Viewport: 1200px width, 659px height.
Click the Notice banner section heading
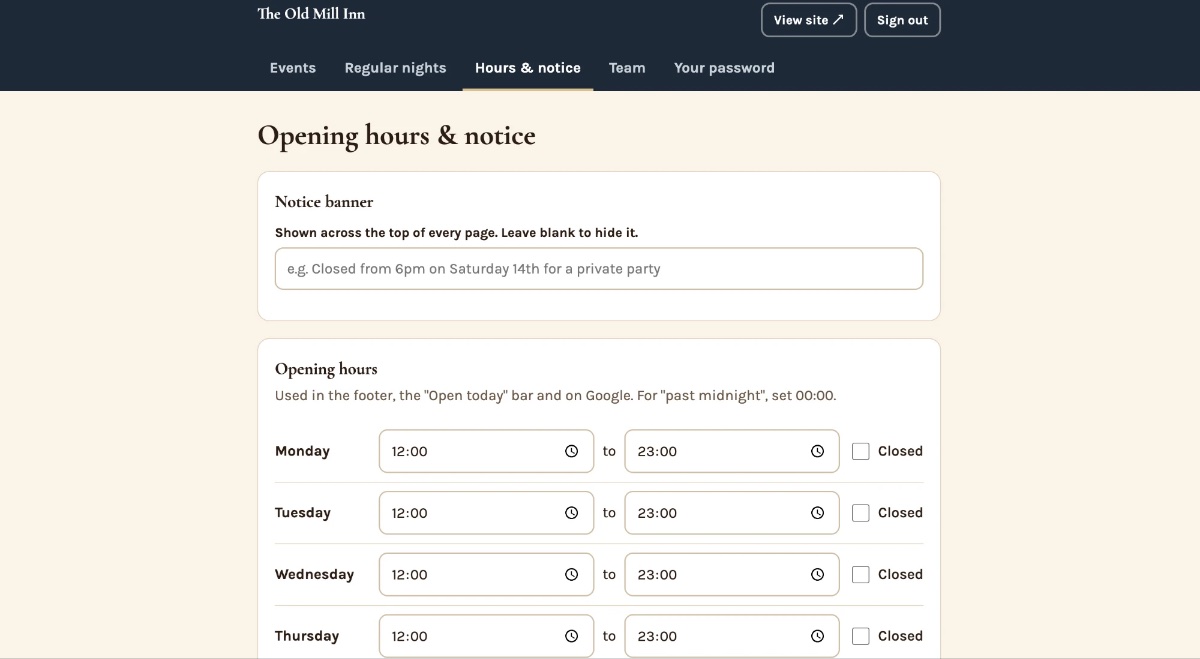pyautogui.click(x=324, y=202)
